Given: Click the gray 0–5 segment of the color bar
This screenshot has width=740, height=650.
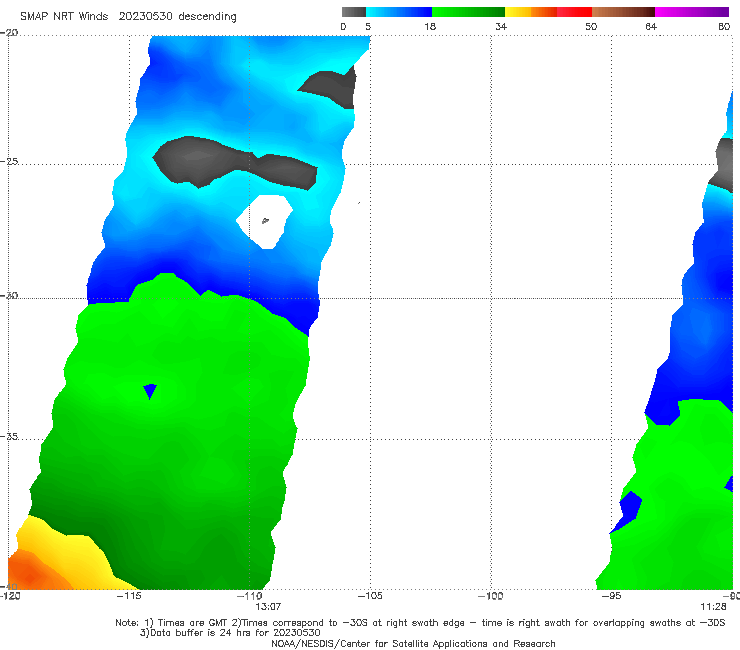Looking at the screenshot, I should coord(354,12).
